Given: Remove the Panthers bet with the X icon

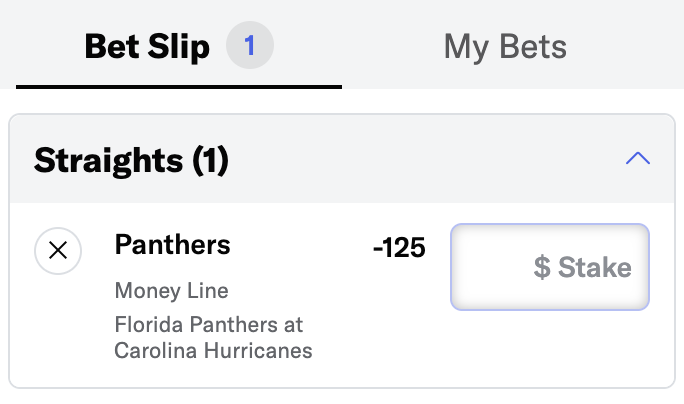Looking at the screenshot, I should 58,251.
